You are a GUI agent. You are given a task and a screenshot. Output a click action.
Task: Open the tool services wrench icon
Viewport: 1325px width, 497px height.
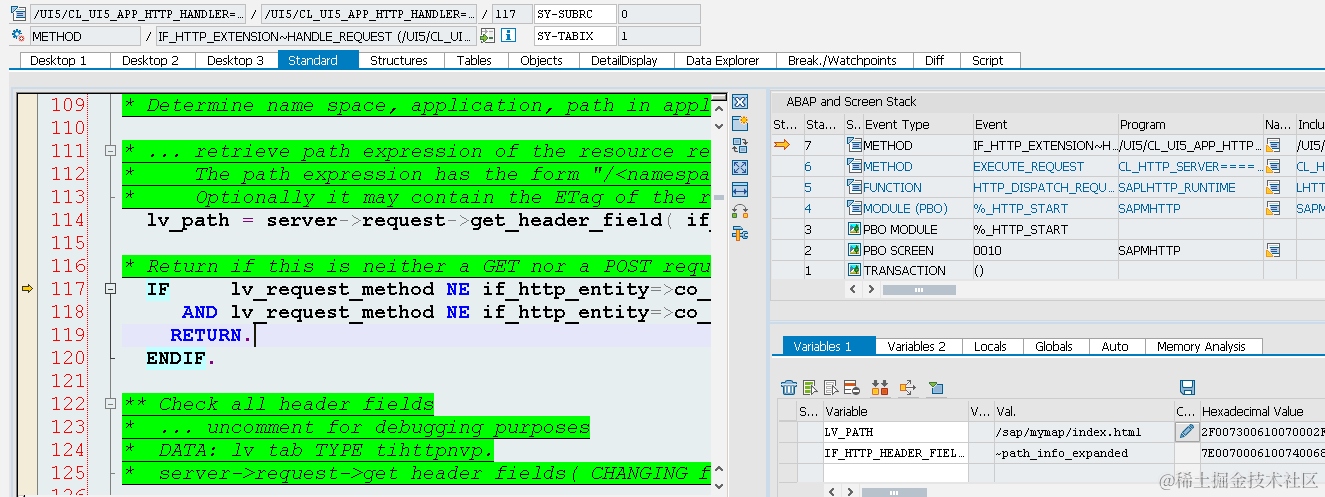coord(740,234)
